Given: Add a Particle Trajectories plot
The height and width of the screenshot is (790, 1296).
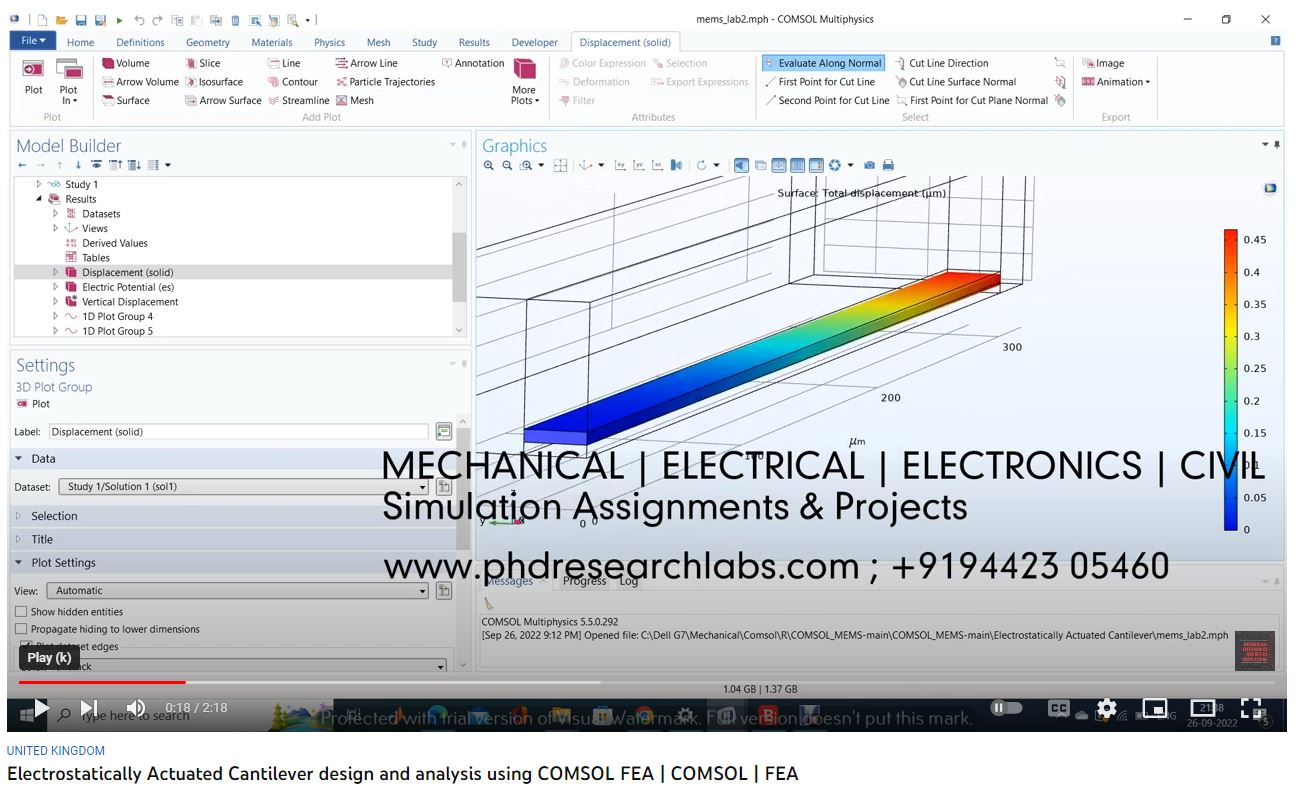Looking at the screenshot, I should tap(385, 82).
